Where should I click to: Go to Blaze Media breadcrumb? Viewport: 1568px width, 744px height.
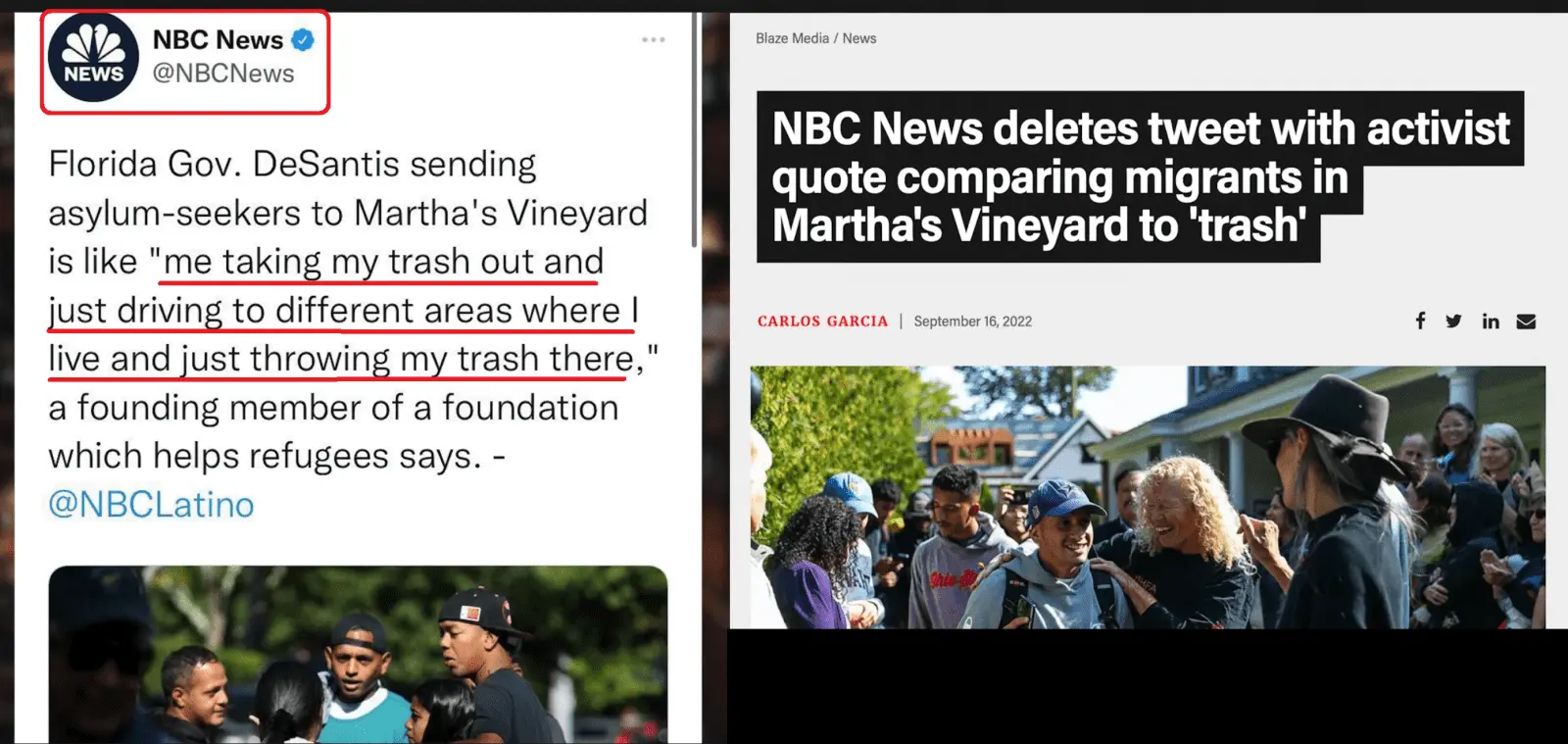click(x=792, y=38)
